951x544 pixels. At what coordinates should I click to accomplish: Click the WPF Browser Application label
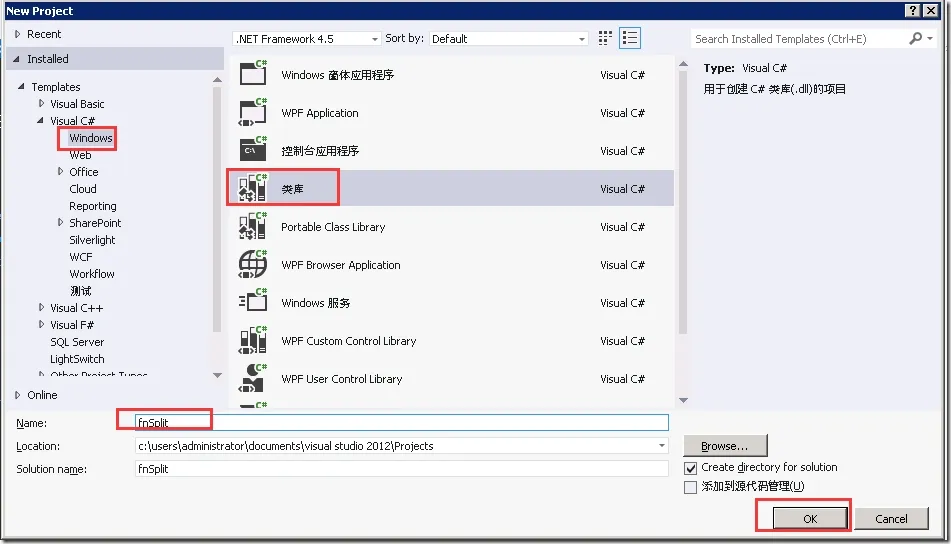point(341,265)
